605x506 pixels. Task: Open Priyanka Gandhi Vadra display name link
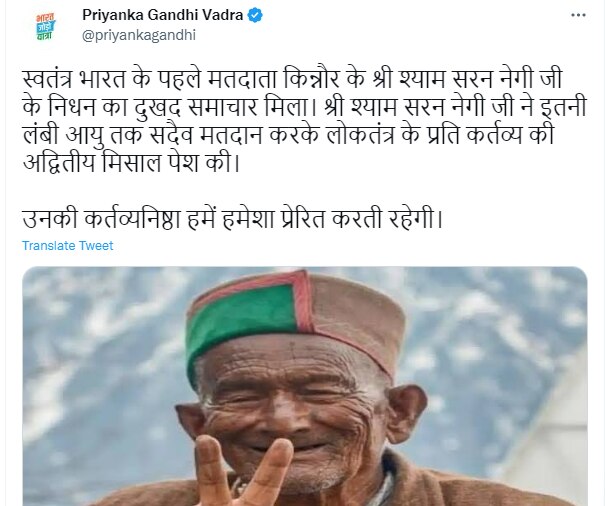point(162,15)
